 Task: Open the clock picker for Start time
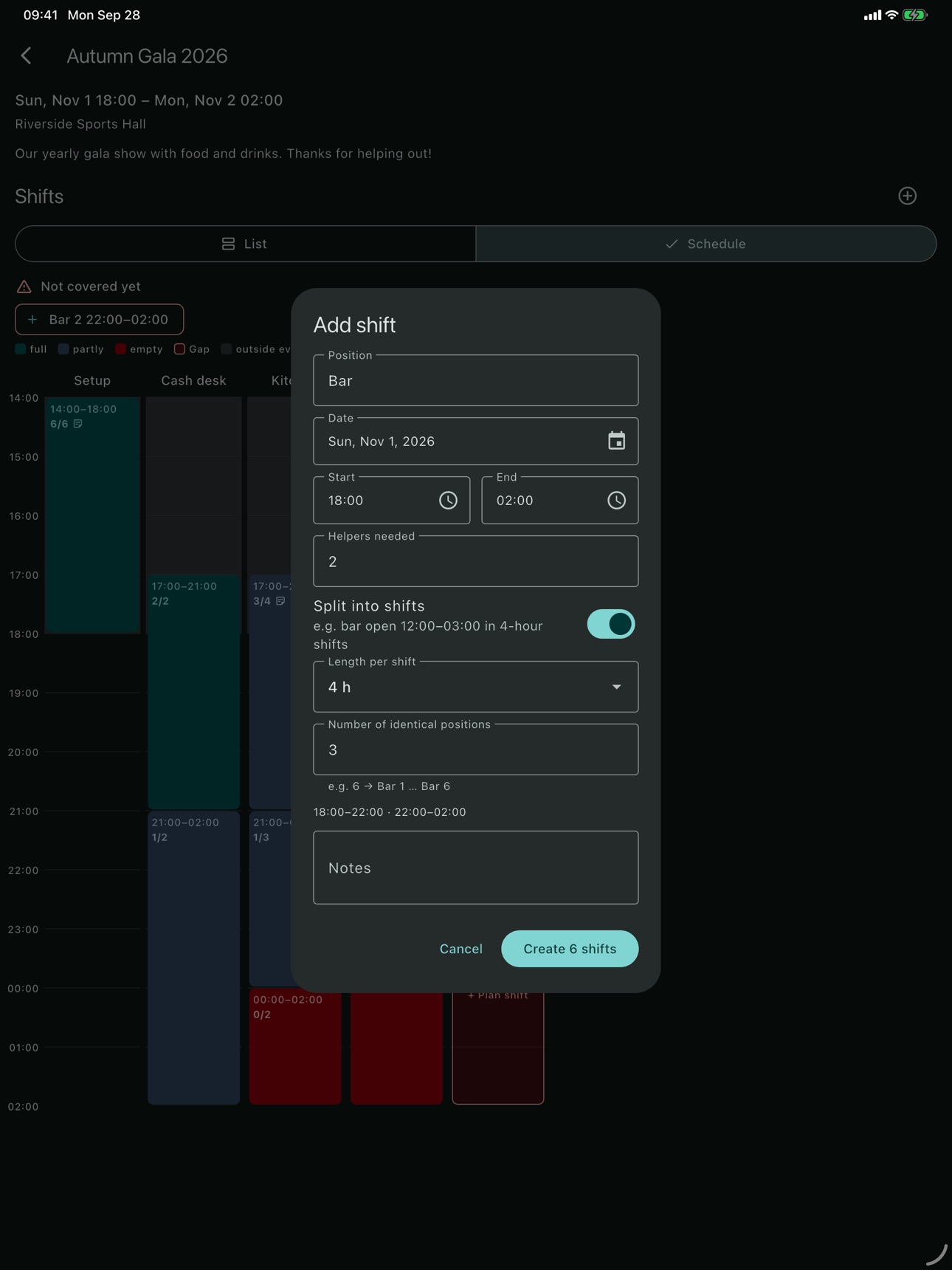click(448, 500)
